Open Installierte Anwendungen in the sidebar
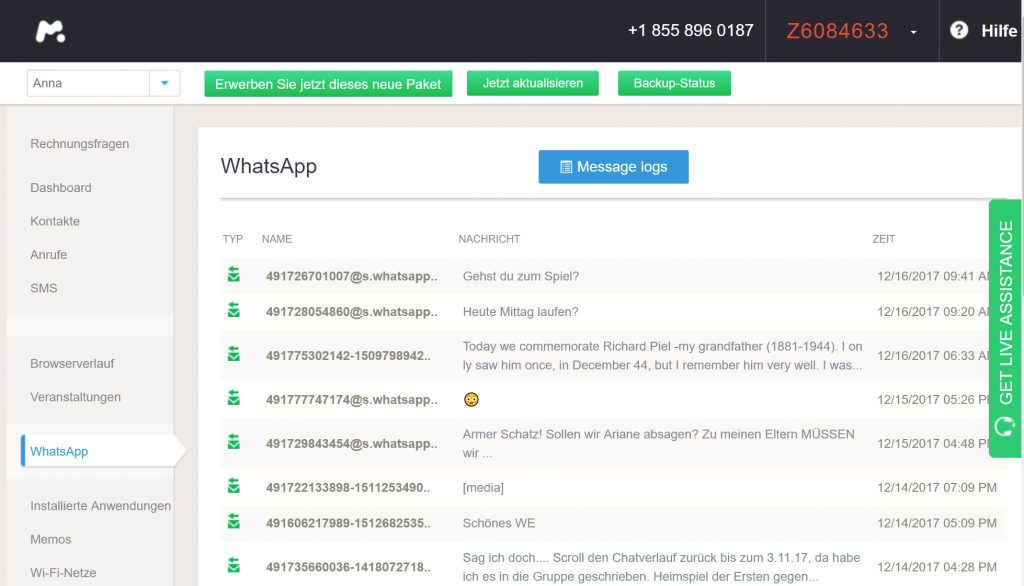The image size is (1024, 586). tap(101, 506)
